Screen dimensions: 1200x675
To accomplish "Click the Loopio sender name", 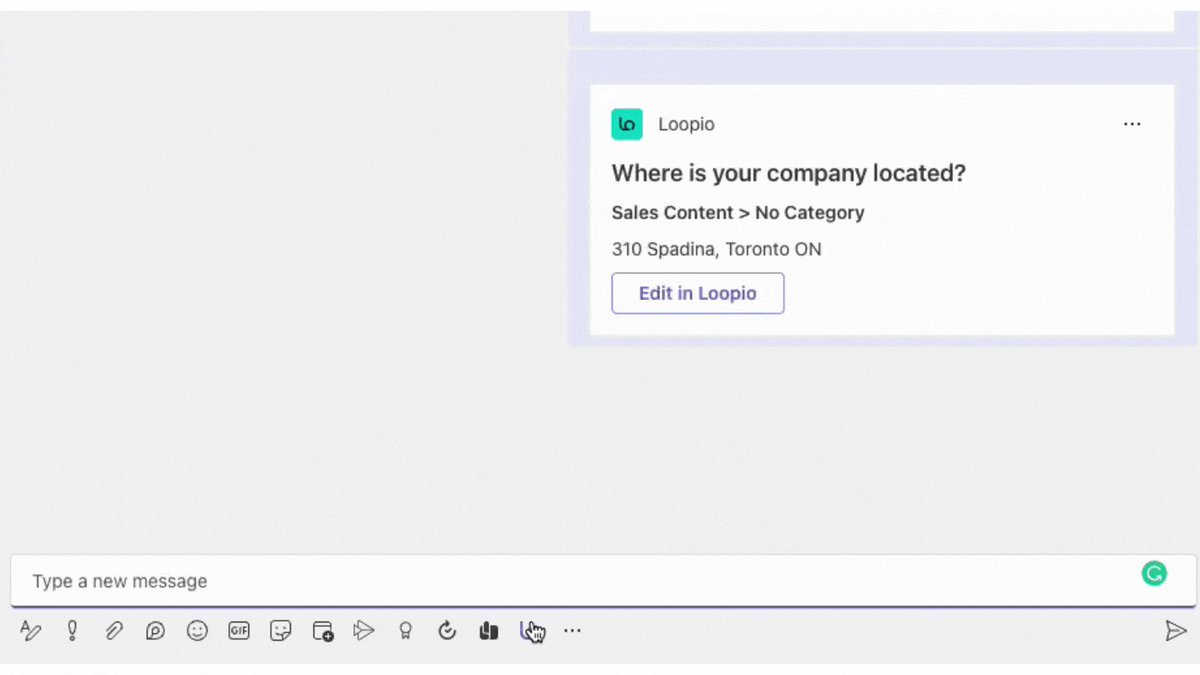I will (686, 125).
